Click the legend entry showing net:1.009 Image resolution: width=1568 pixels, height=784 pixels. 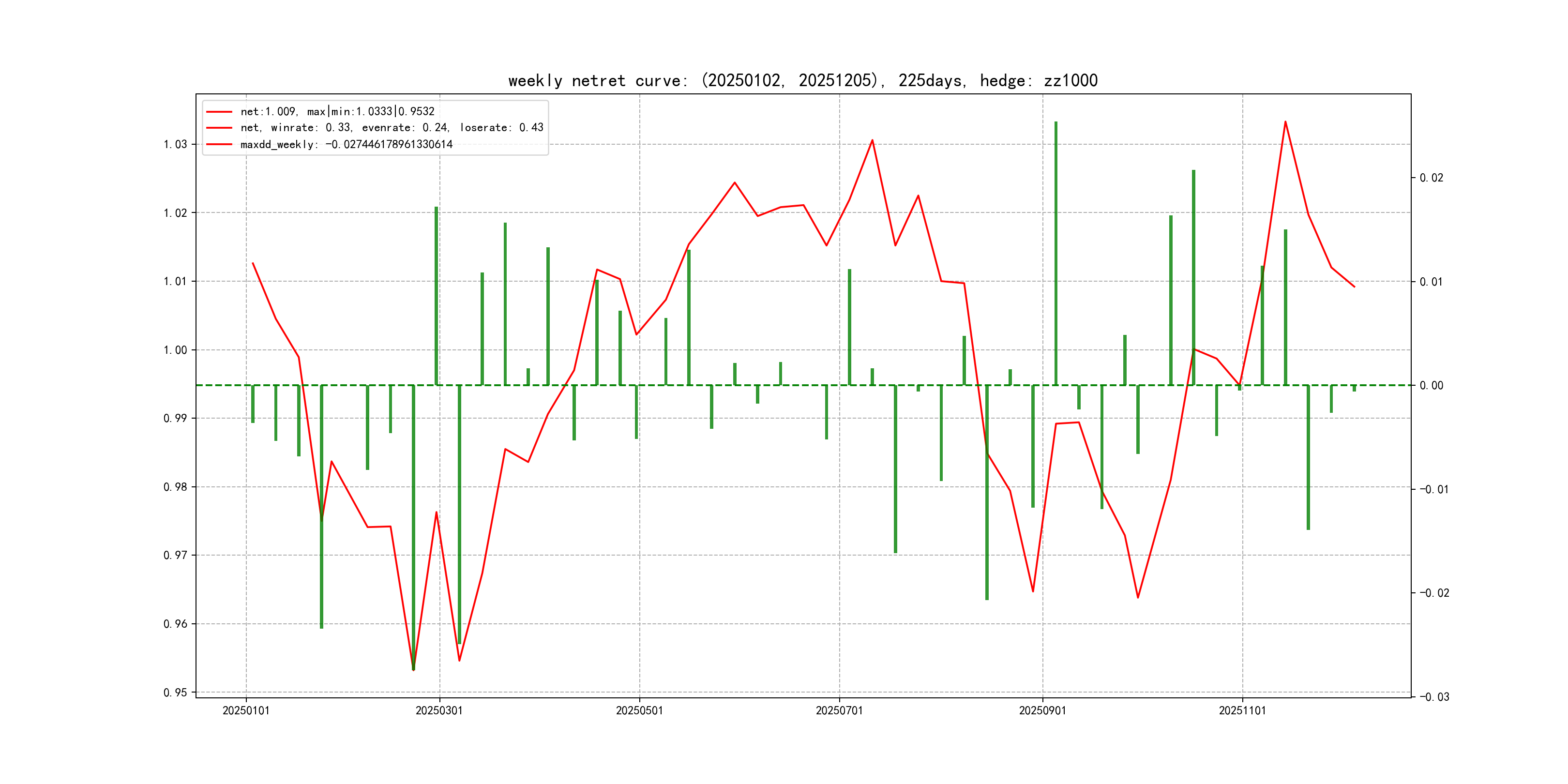point(337,111)
